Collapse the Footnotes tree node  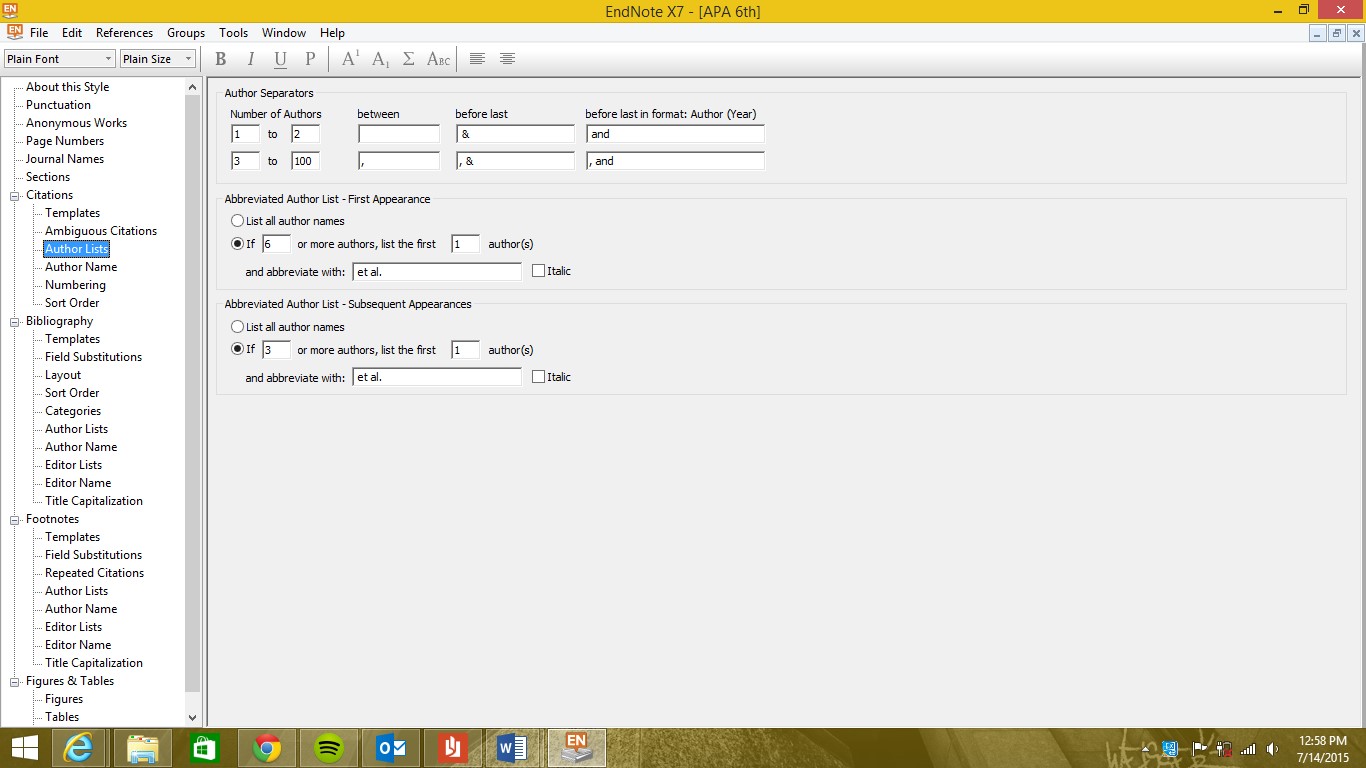tap(15, 519)
